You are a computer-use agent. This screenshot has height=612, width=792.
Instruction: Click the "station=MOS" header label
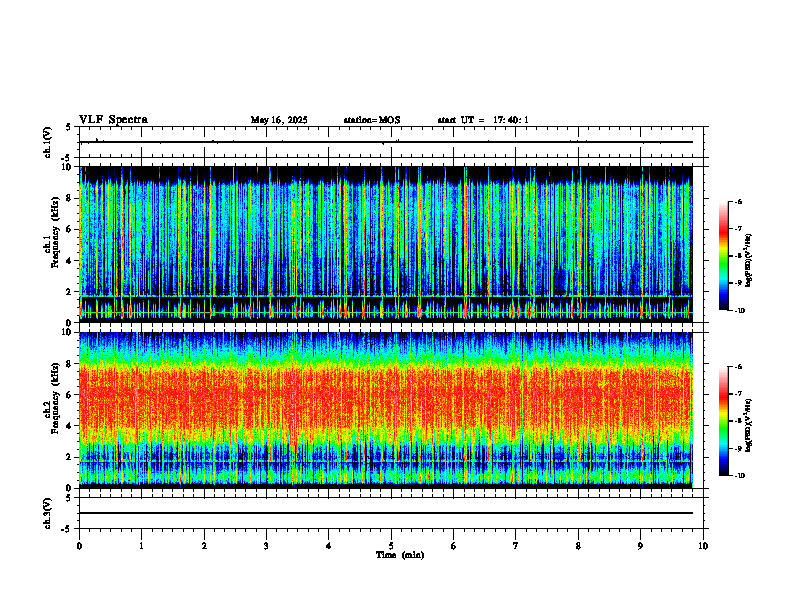pyautogui.click(x=372, y=120)
